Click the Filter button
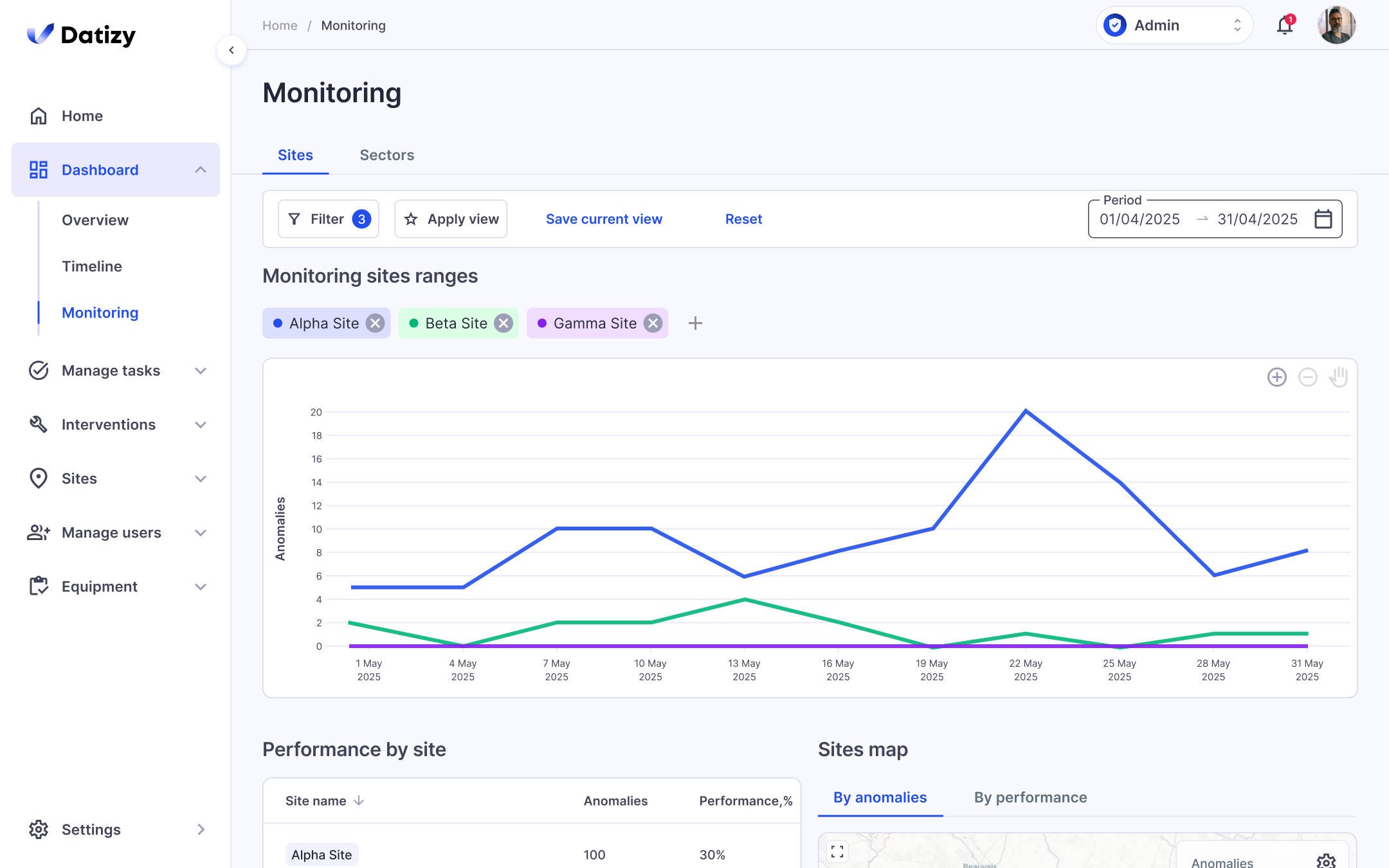Image resolution: width=1389 pixels, height=868 pixels. point(328,219)
